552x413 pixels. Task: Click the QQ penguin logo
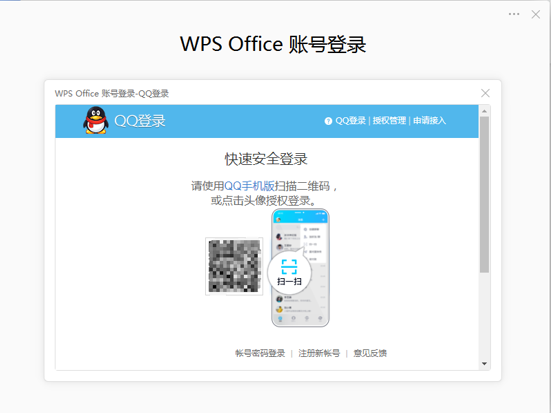pyautogui.click(x=96, y=120)
